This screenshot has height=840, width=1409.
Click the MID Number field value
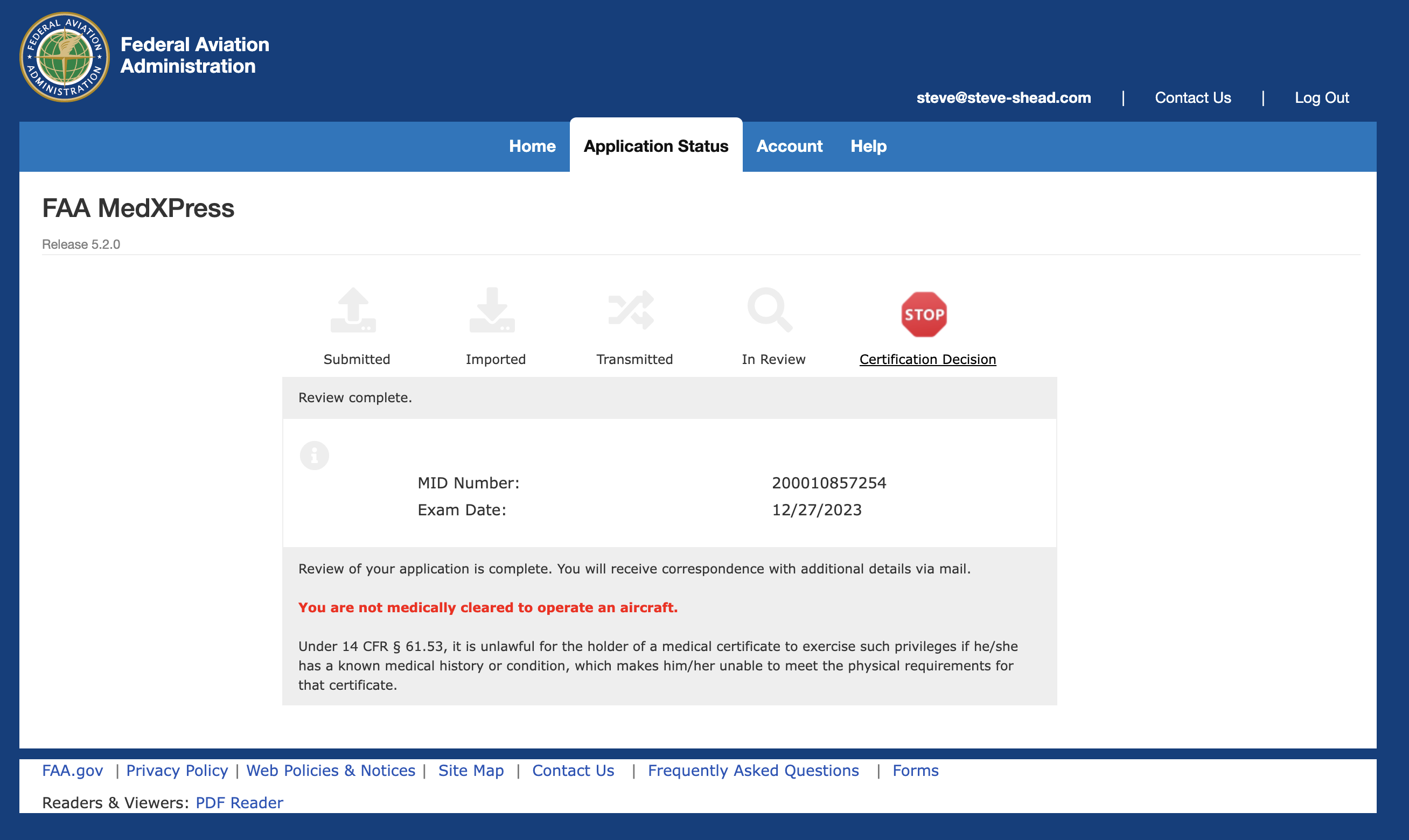(x=830, y=482)
